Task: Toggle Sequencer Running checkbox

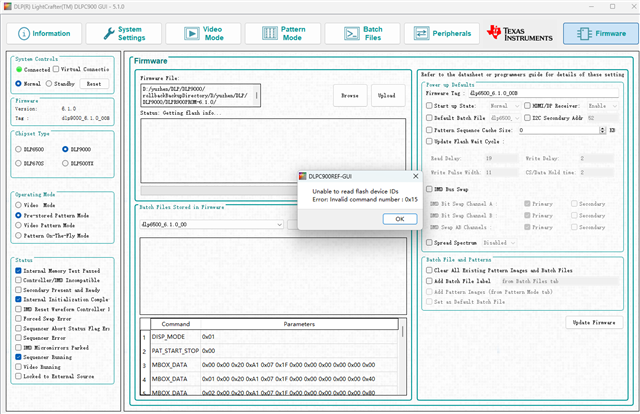Action: pos(18,357)
